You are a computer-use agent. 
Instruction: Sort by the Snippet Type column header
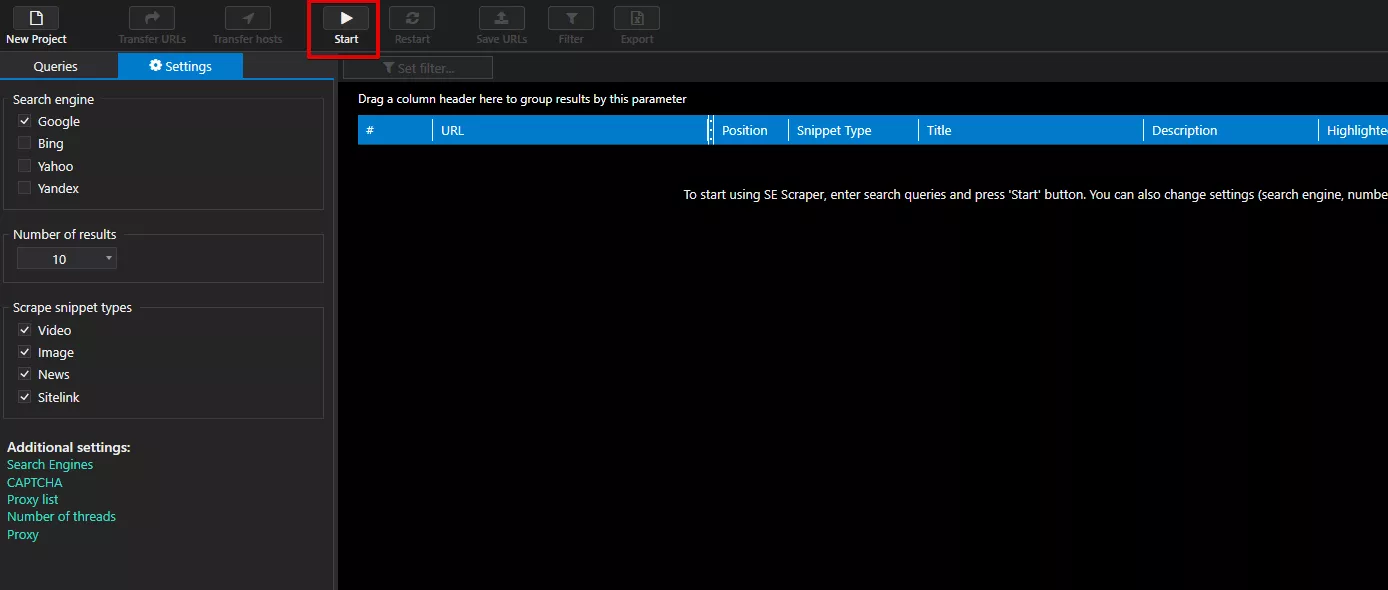pos(853,130)
